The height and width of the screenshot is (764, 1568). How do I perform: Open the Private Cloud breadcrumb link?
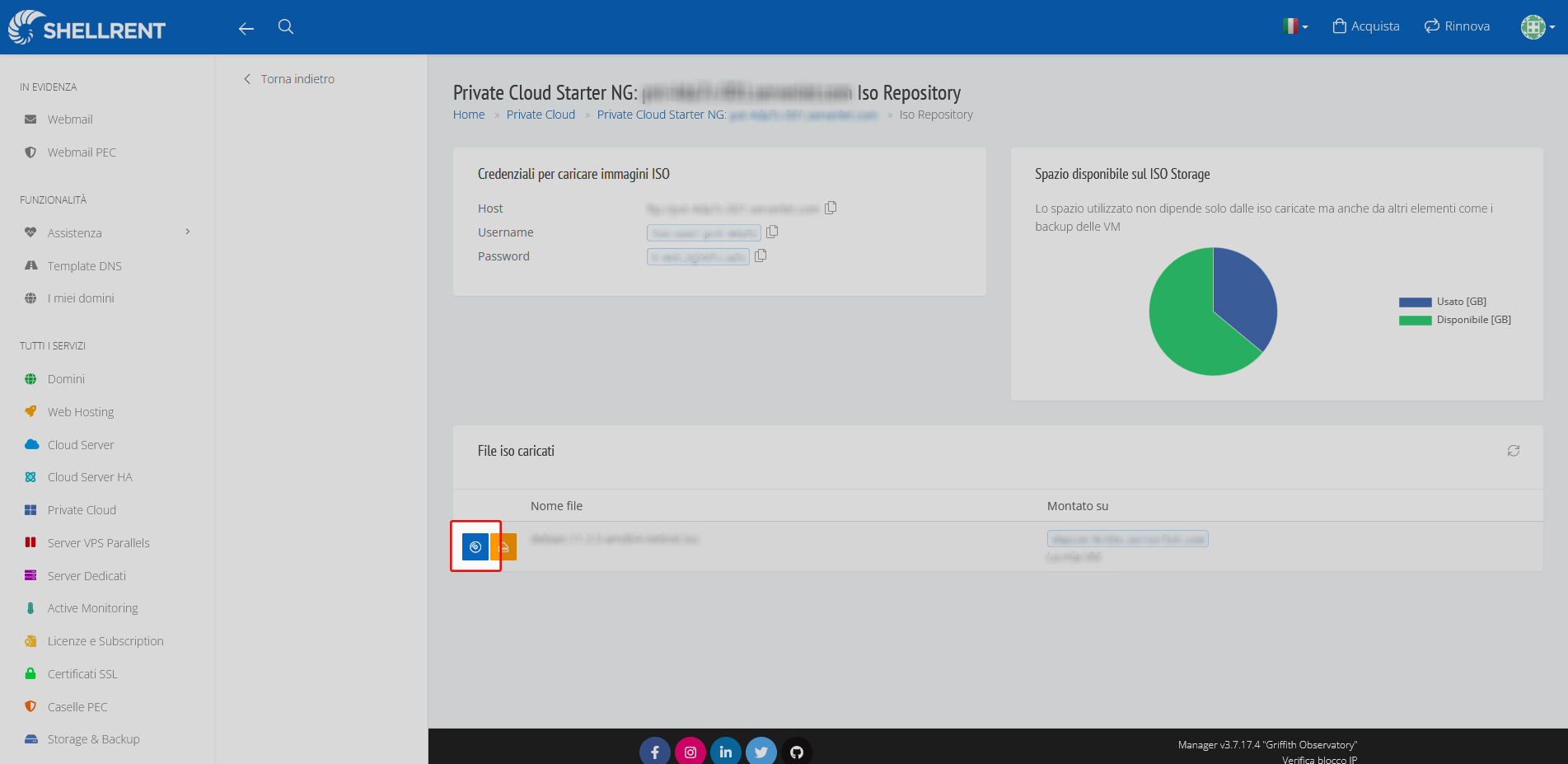(541, 115)
